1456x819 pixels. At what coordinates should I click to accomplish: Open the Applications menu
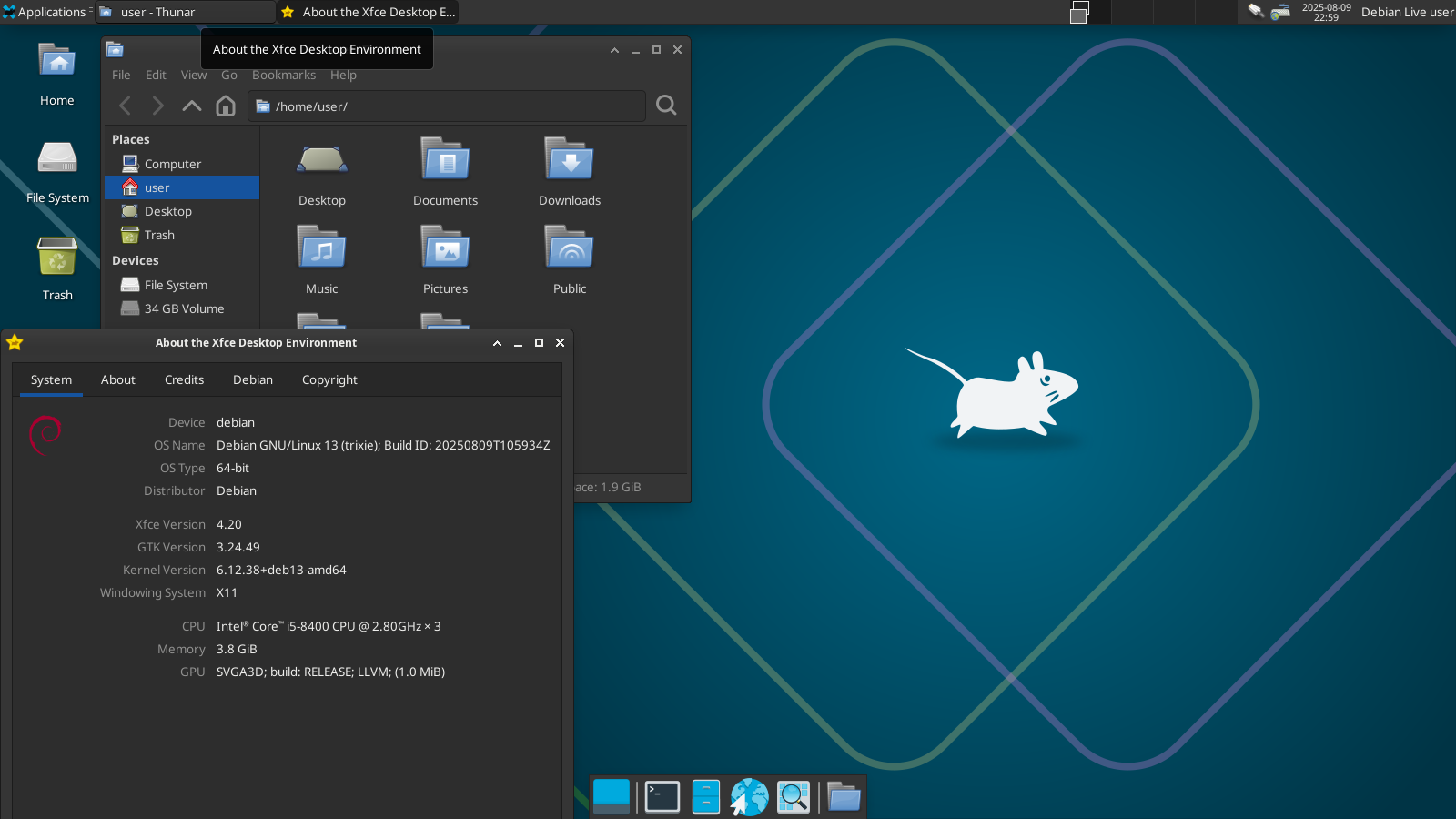[45, 12]
